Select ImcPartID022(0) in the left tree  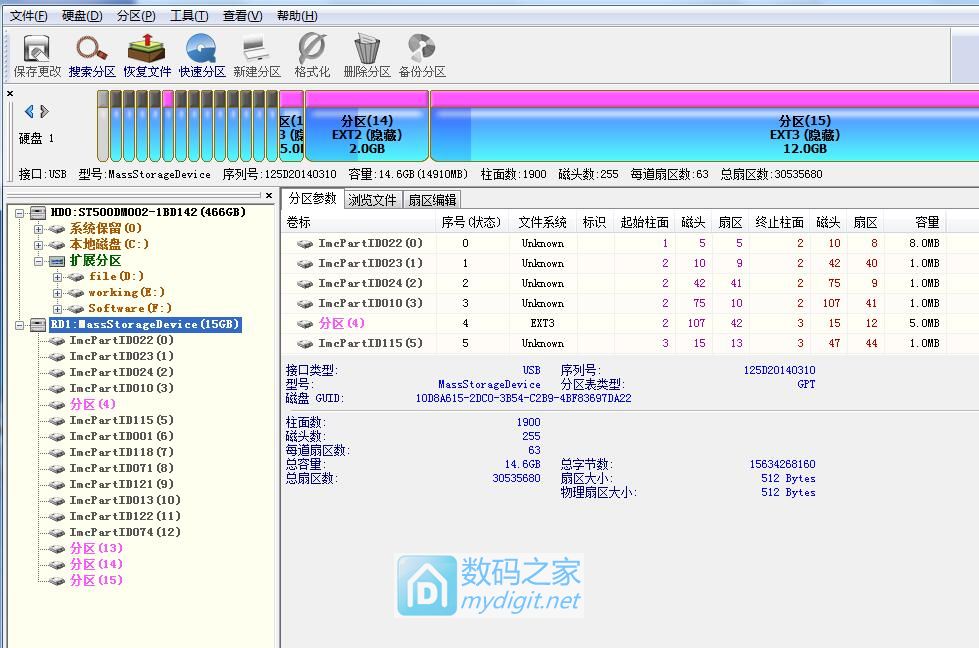tap(122, 340)
